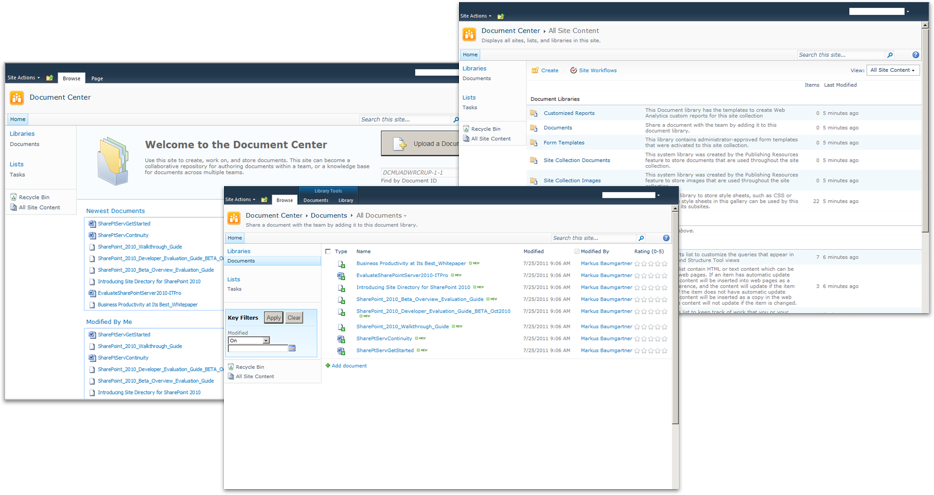Click site logo icon in All Site Content window

pyautogui.click(x=469, y=34)
